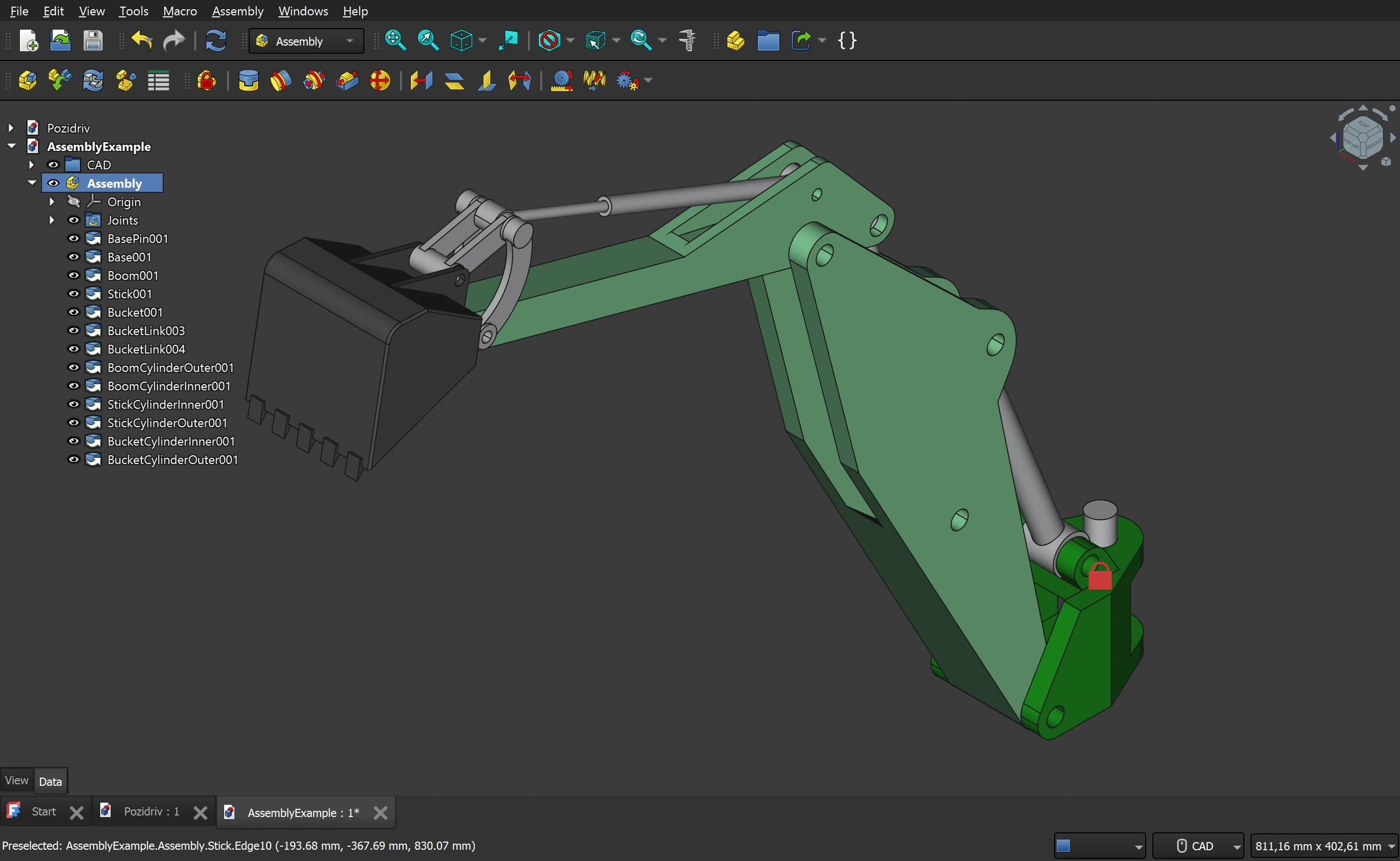Open the Assembly workbench dropdown
The width and height of the screenshot is (1400, 861).
point(307,41)
